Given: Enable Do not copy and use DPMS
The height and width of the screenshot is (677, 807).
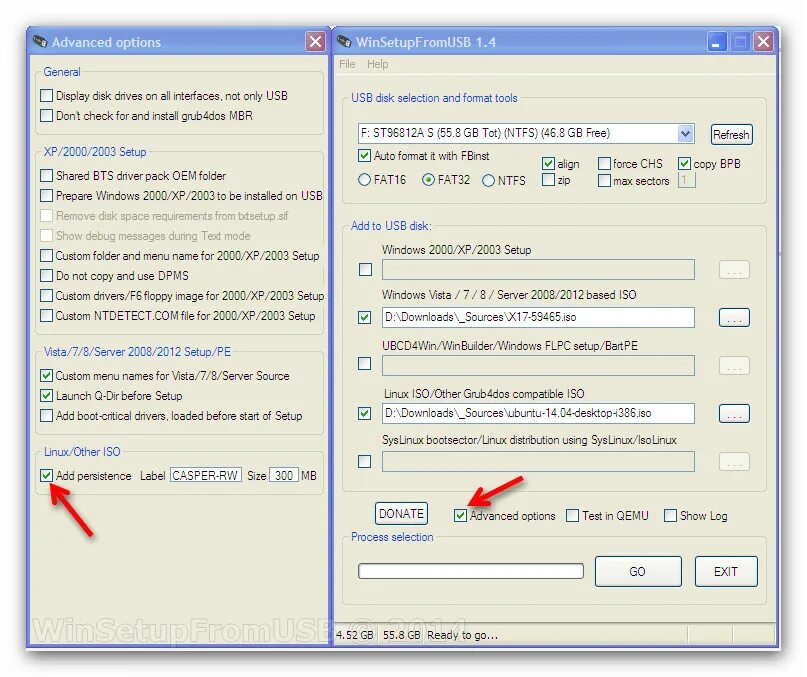Looking at the screenshot, I should [46, 275].
